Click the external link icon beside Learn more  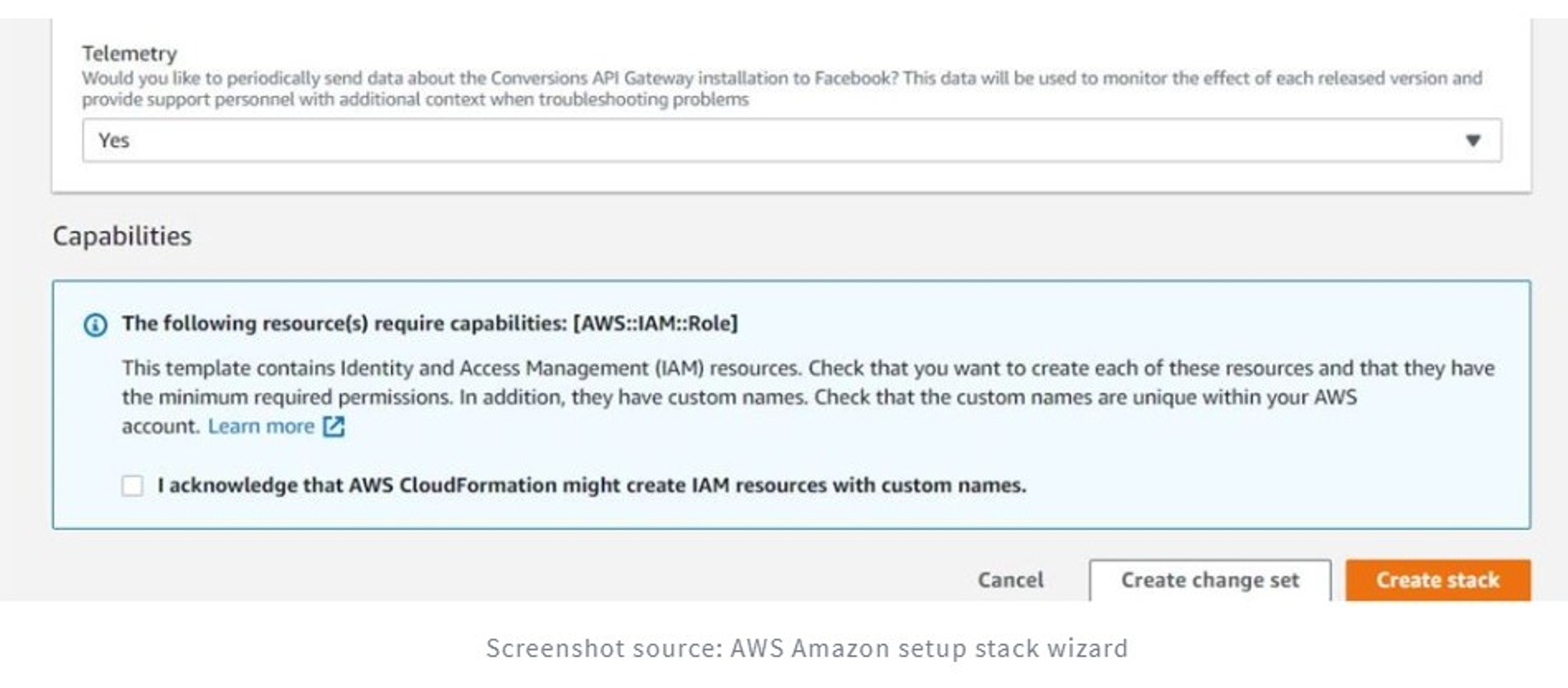click(334, 426)
